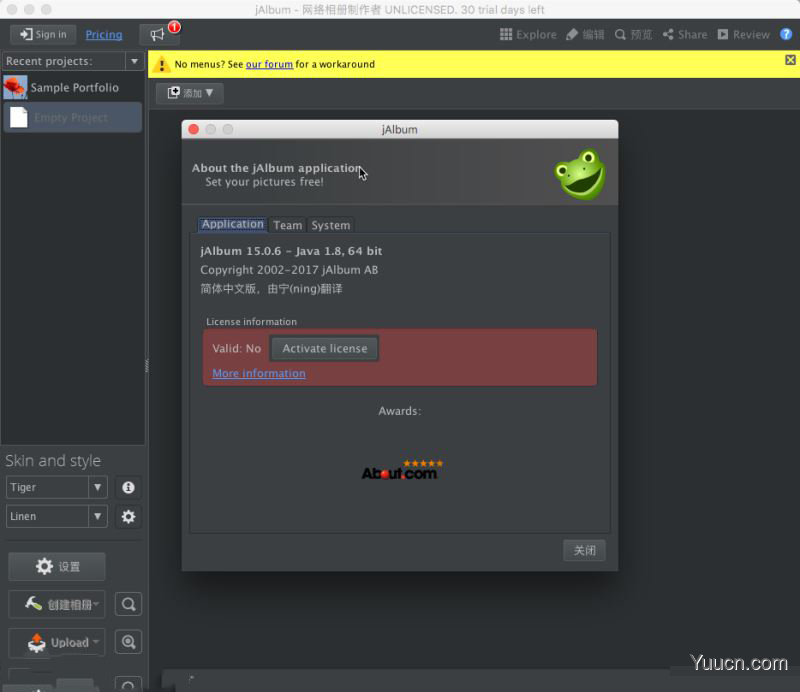Select the Sample Portfolio project
Screen dimensions: 800x692
[72, 87]
